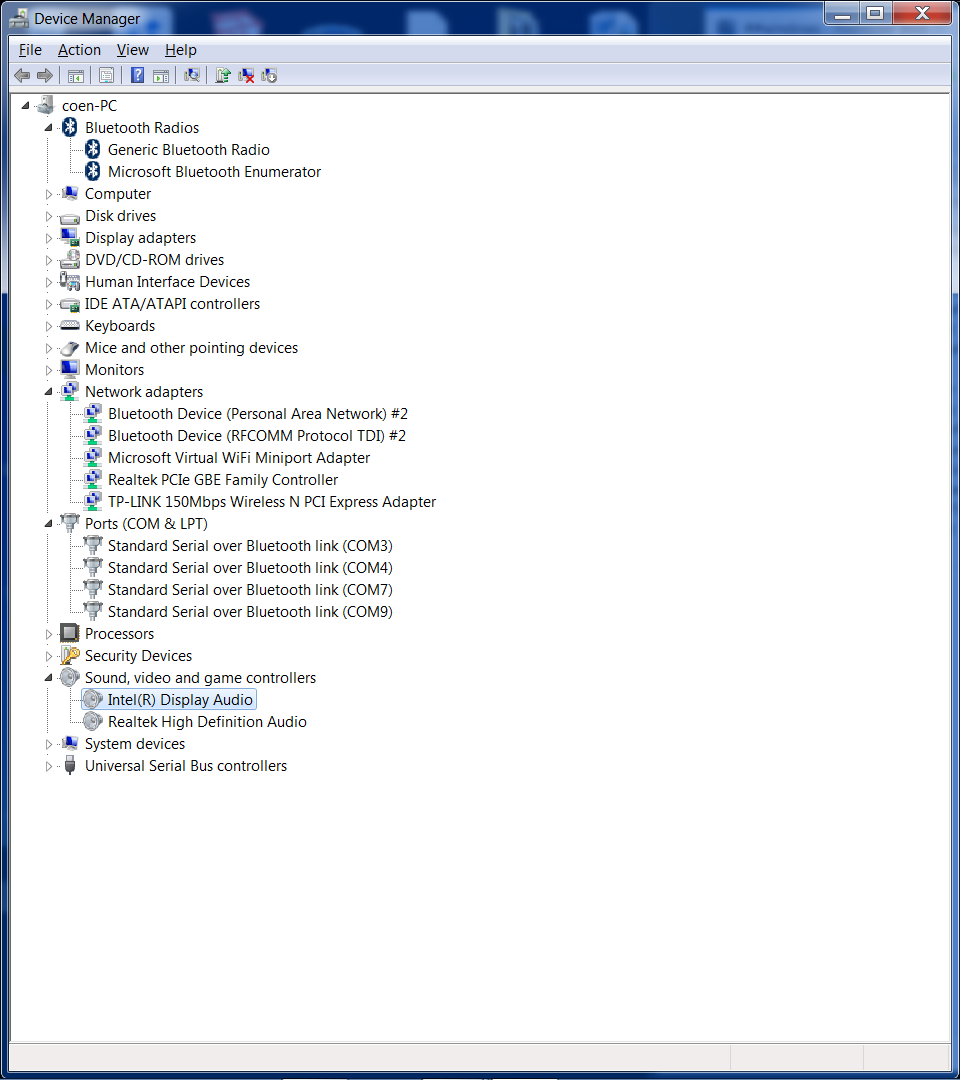Click the Universal Serial Bus controllers icon

[x=70, y=765]
